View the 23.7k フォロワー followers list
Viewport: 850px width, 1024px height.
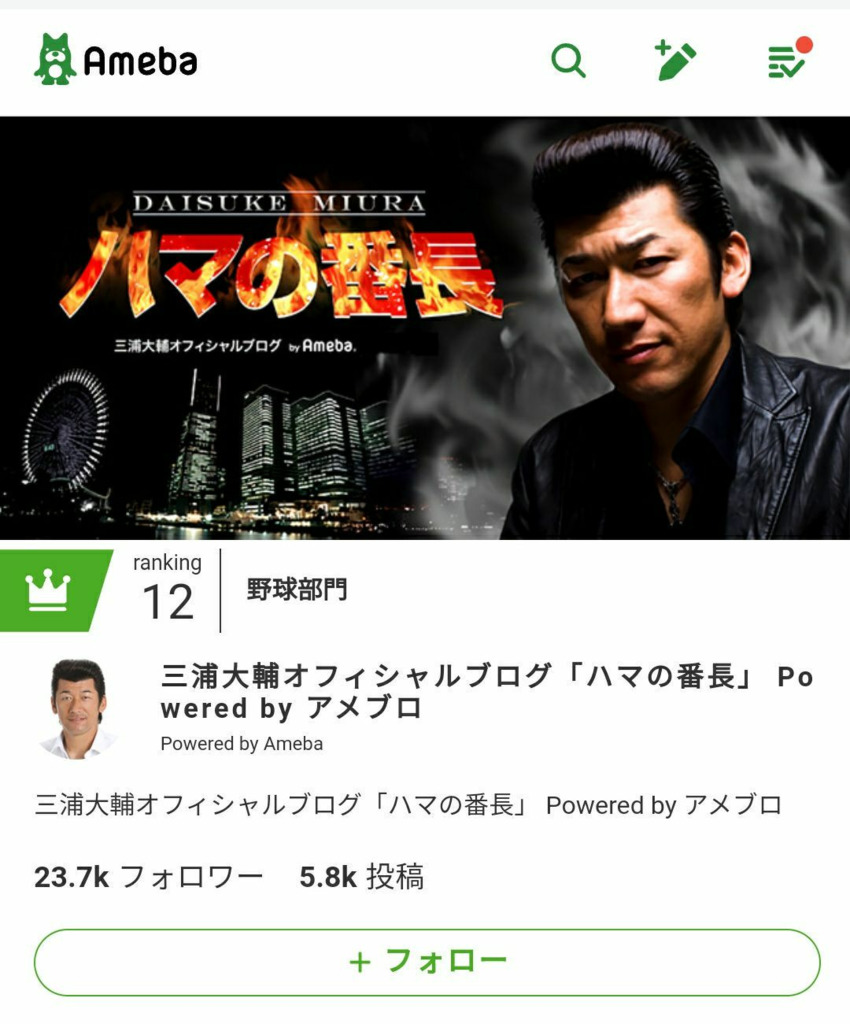pyautogui.click(x=149, y=877)
